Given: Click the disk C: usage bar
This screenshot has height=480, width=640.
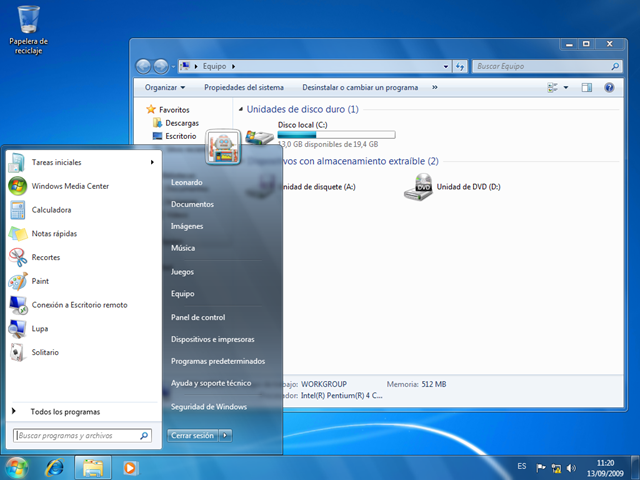Looking at the screenshot, I should (x=336, y=135).
